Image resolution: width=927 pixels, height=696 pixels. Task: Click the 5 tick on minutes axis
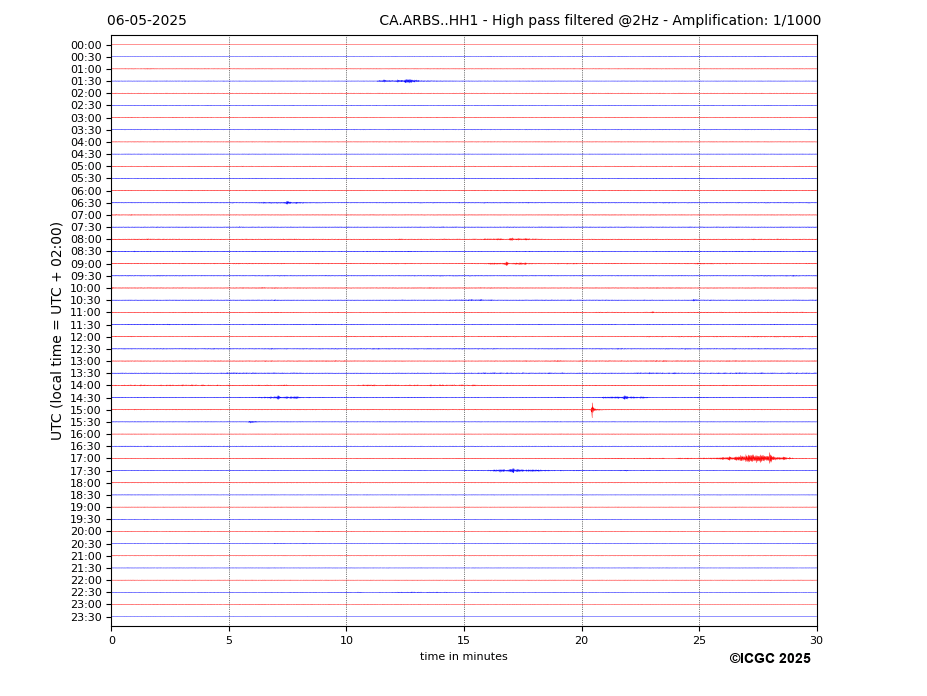(229, 640)
